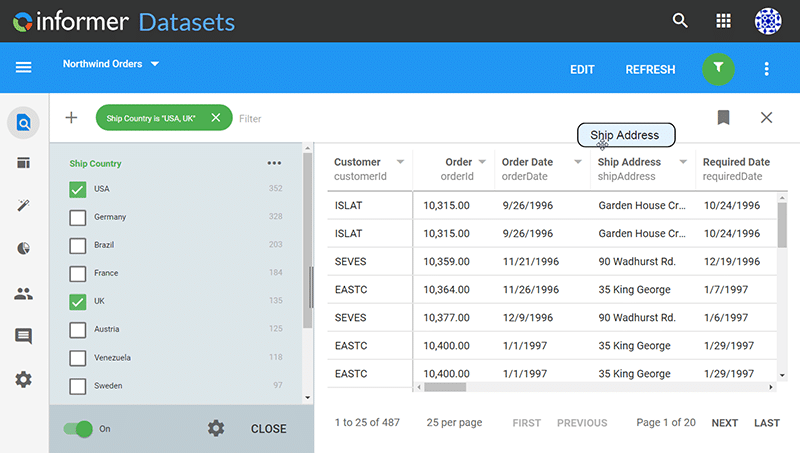Click the horizontal scroll right arrow
Image resolution: width=800 pixels, height=453 pixels.
point(771,387)
